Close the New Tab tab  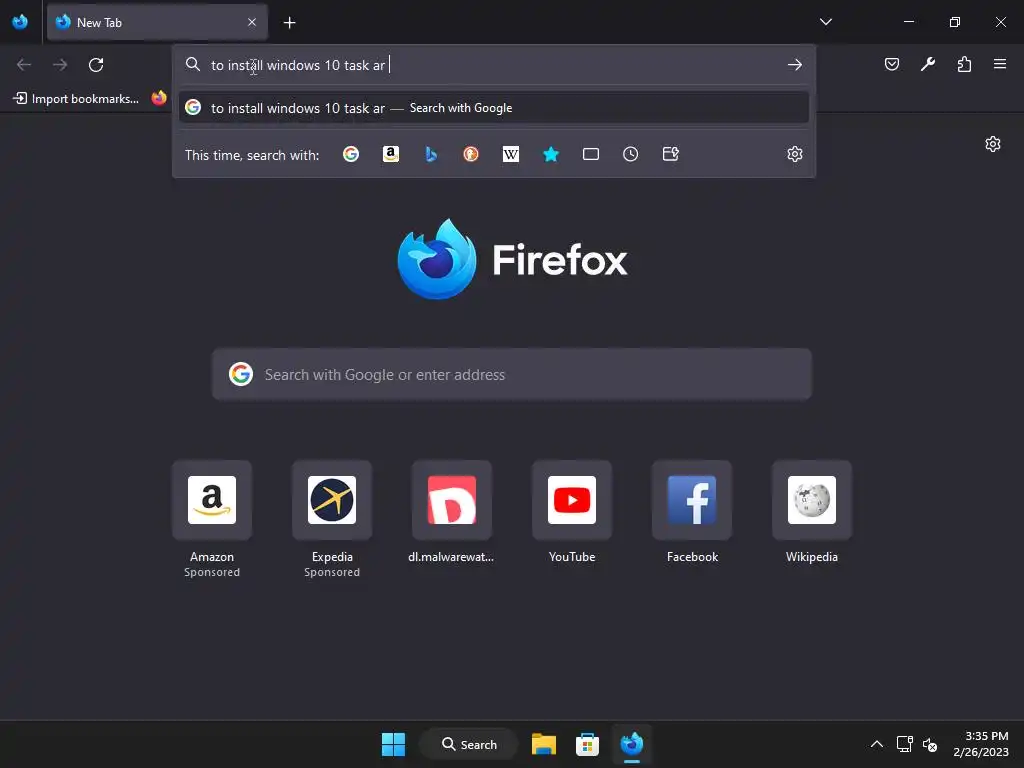click(252, 22)
